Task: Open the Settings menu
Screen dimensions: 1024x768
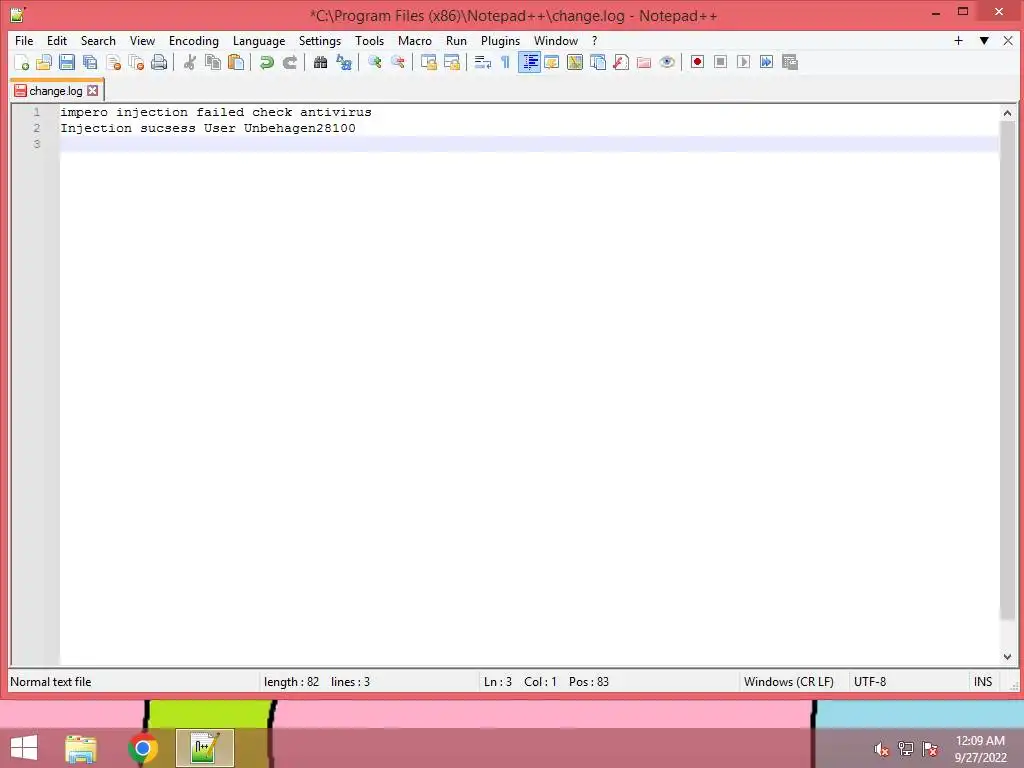Action: pyautogui.click(x=320, y=40)
